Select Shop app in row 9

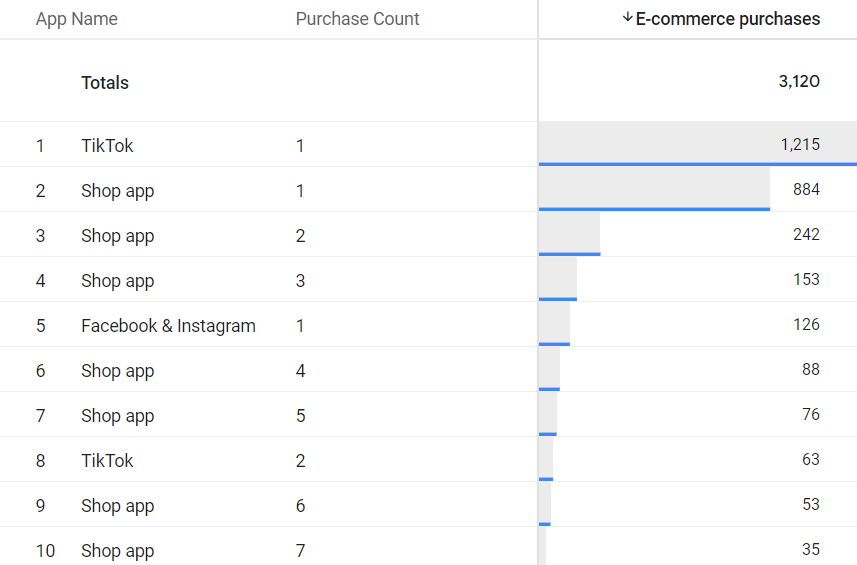[118, 505]
